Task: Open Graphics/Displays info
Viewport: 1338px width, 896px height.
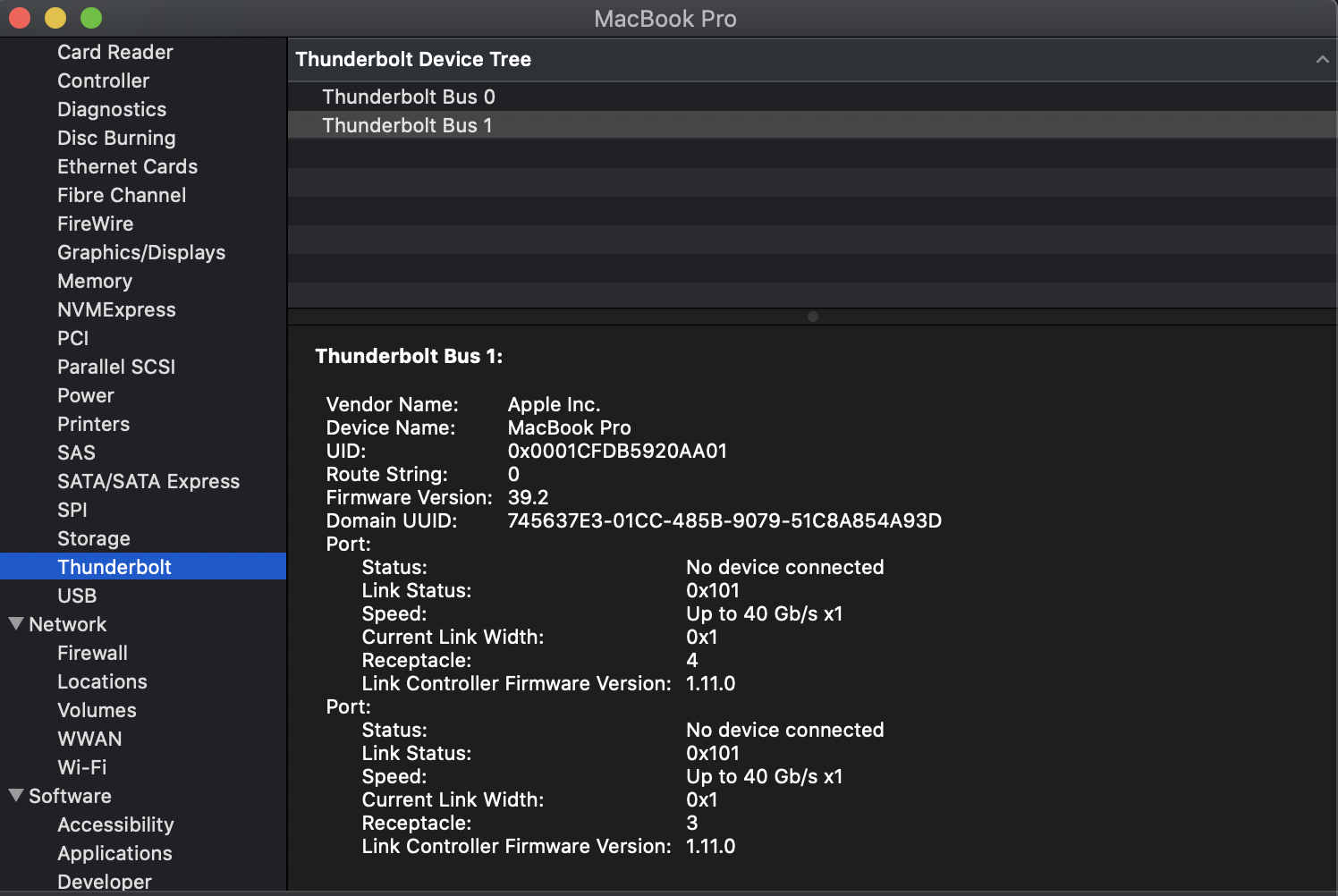Action: pos(141,252)
